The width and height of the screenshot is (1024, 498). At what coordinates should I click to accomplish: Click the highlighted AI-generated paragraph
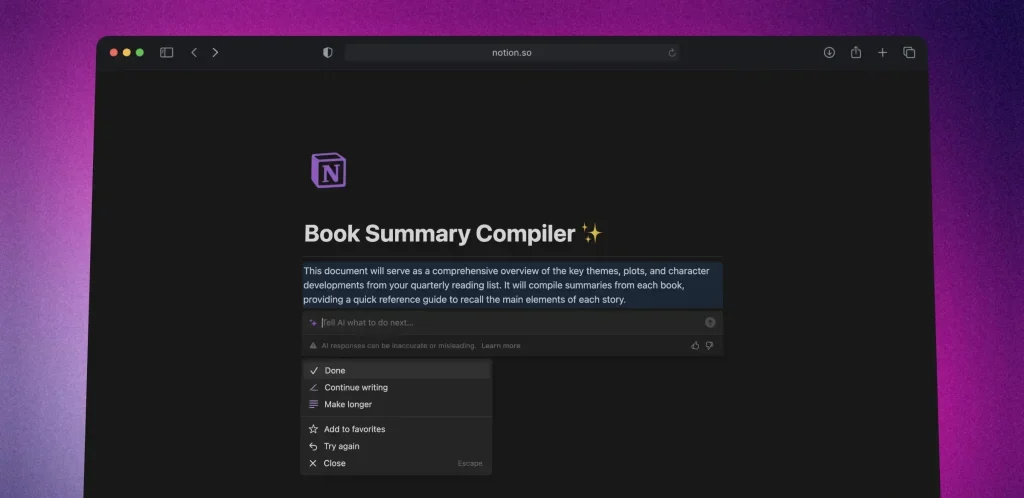coord(513,285)
